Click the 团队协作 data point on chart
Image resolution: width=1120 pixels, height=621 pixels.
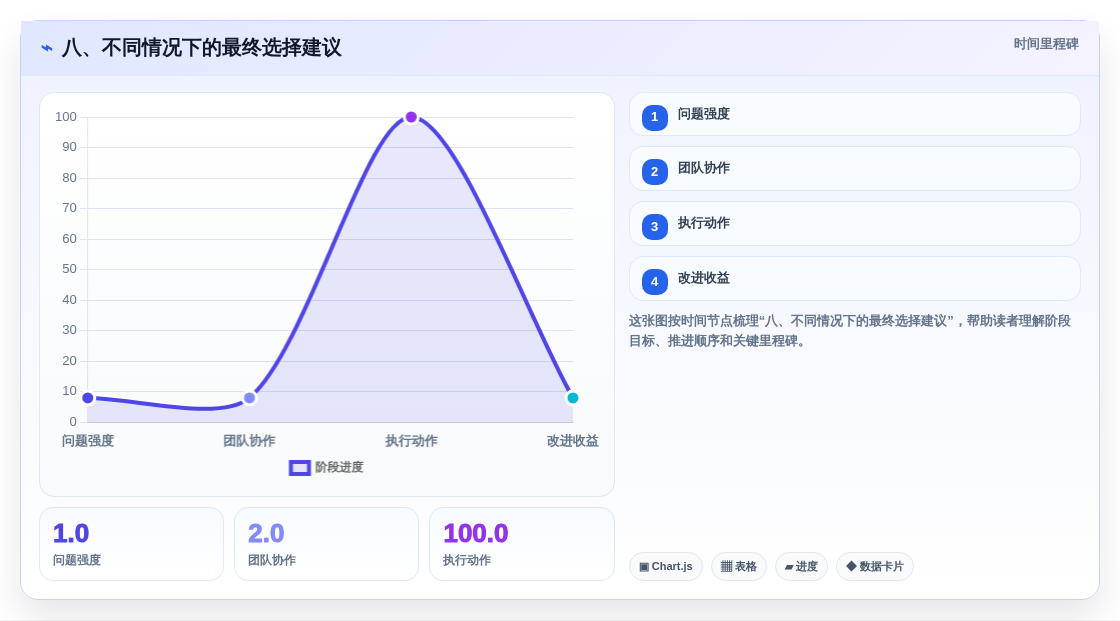[249, 398]
